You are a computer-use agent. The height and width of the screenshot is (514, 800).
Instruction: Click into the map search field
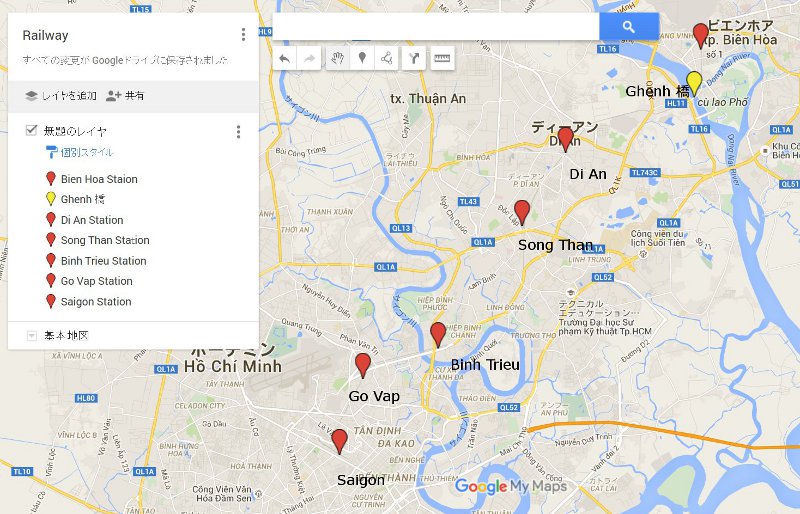click(436, 27)
